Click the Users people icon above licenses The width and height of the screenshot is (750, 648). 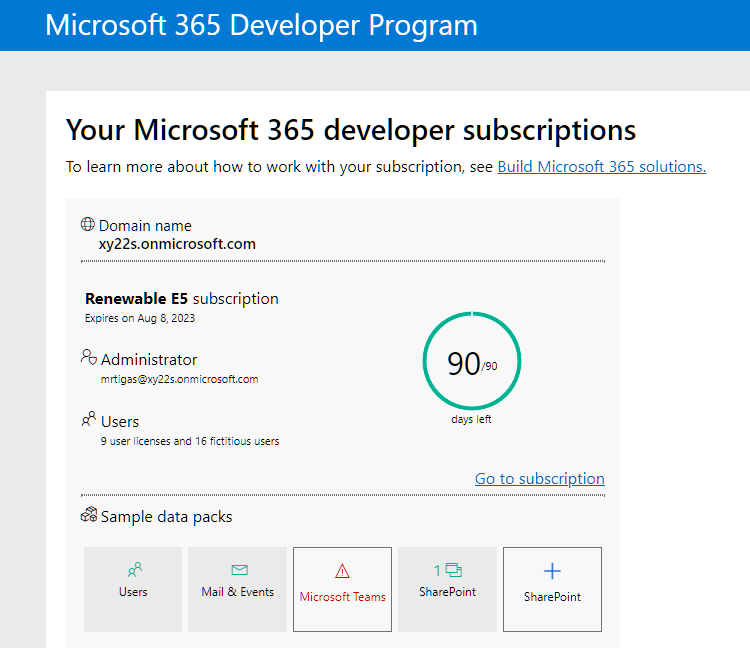pyautogui.click(x=88, y=418)
